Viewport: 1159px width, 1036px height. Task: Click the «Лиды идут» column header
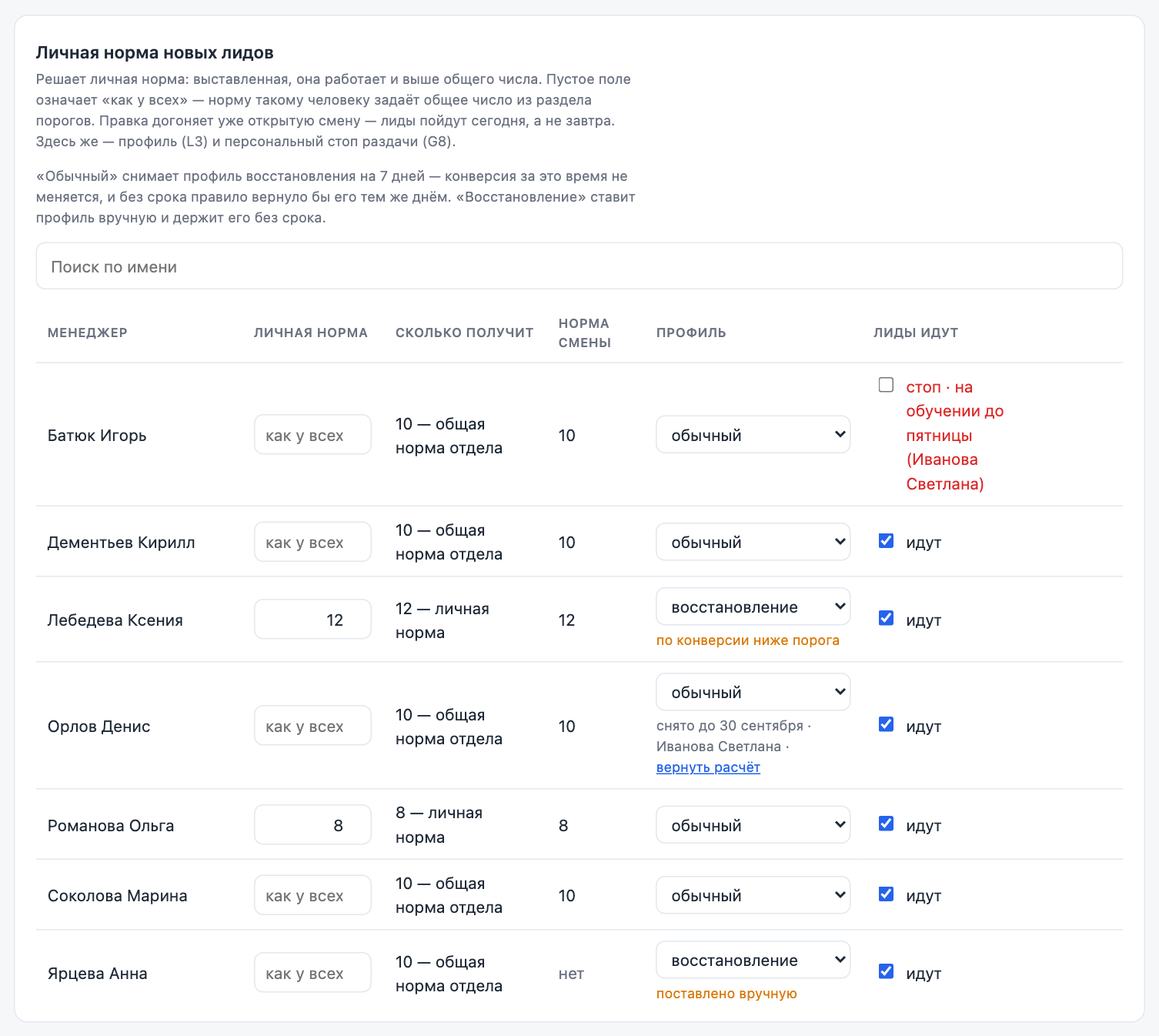[x=916, y=333]
